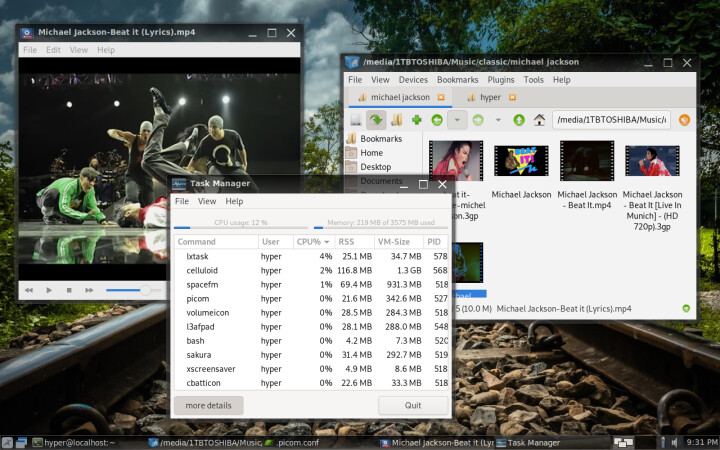Stop the video playback
The width and height of the screenshot is (720, 450).
tap(69, 290)
